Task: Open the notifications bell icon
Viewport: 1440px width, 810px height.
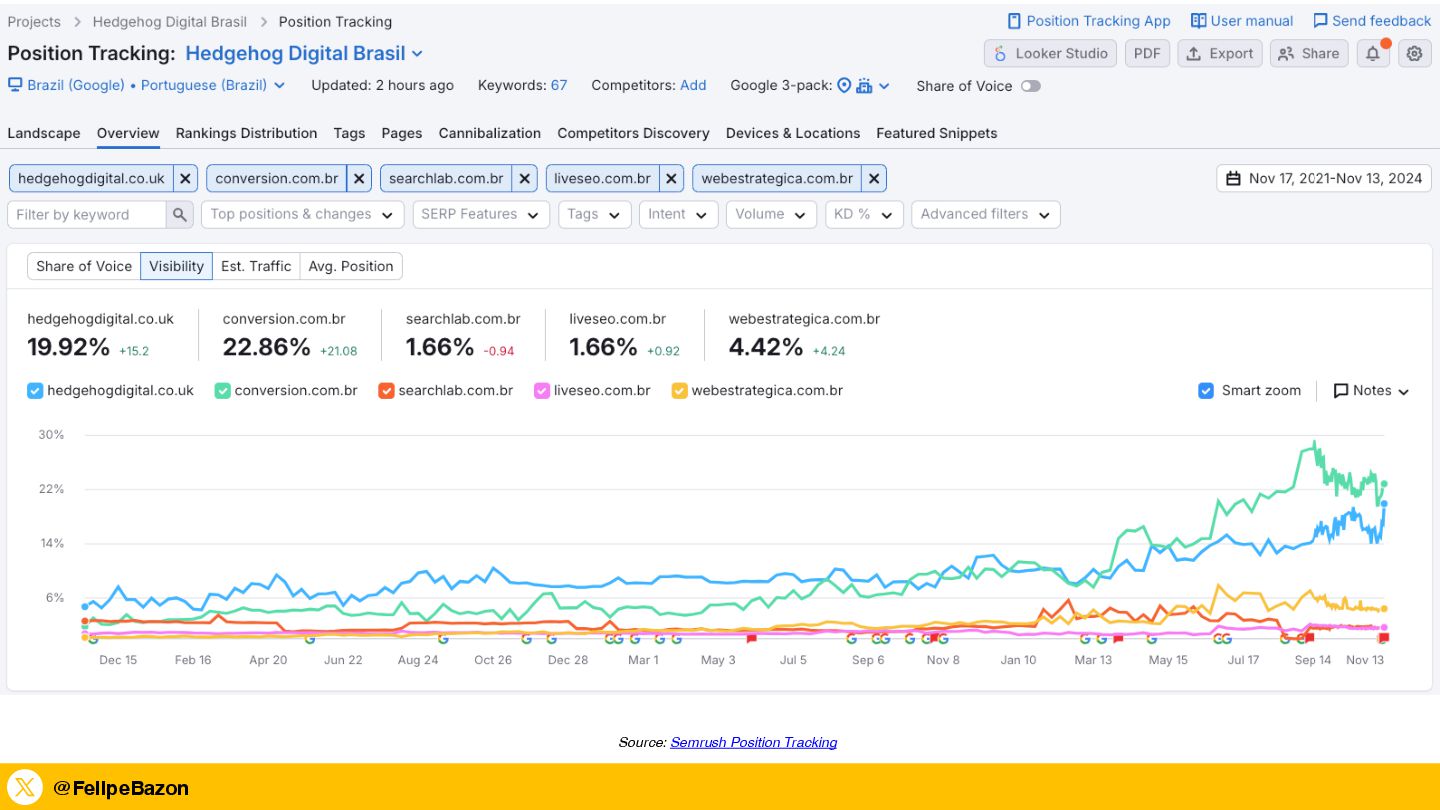Action: click(x=1373, y=54)
